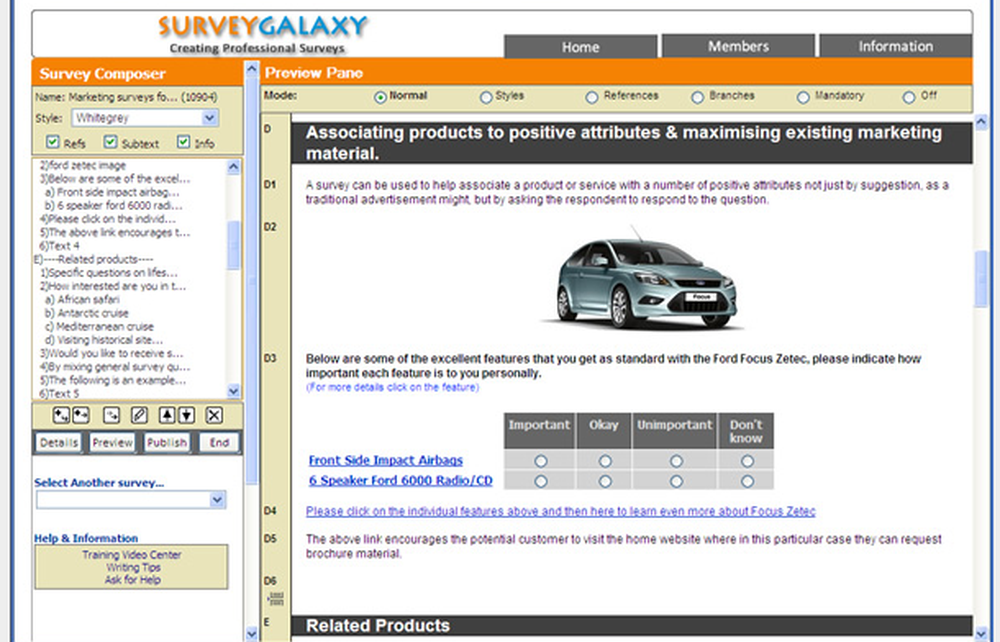
Task: Select the Styles mode radio button
Action: 486,98
